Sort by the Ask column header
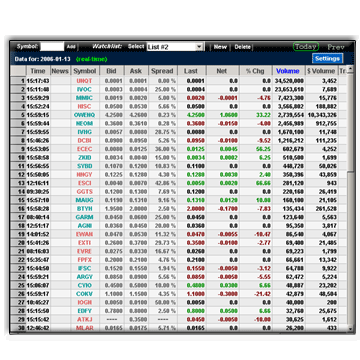The width and height of the screenshot is (360, 360). coord(136,71)
